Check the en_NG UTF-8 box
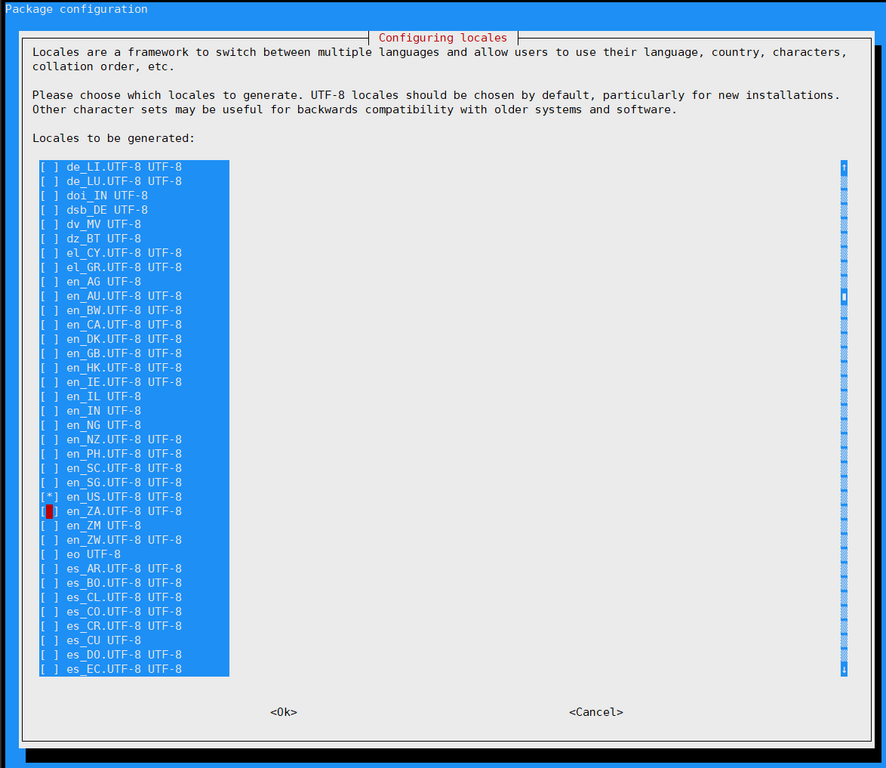This screenshot has height=768, width=886. pyautogui.click(x=49, y=426)
